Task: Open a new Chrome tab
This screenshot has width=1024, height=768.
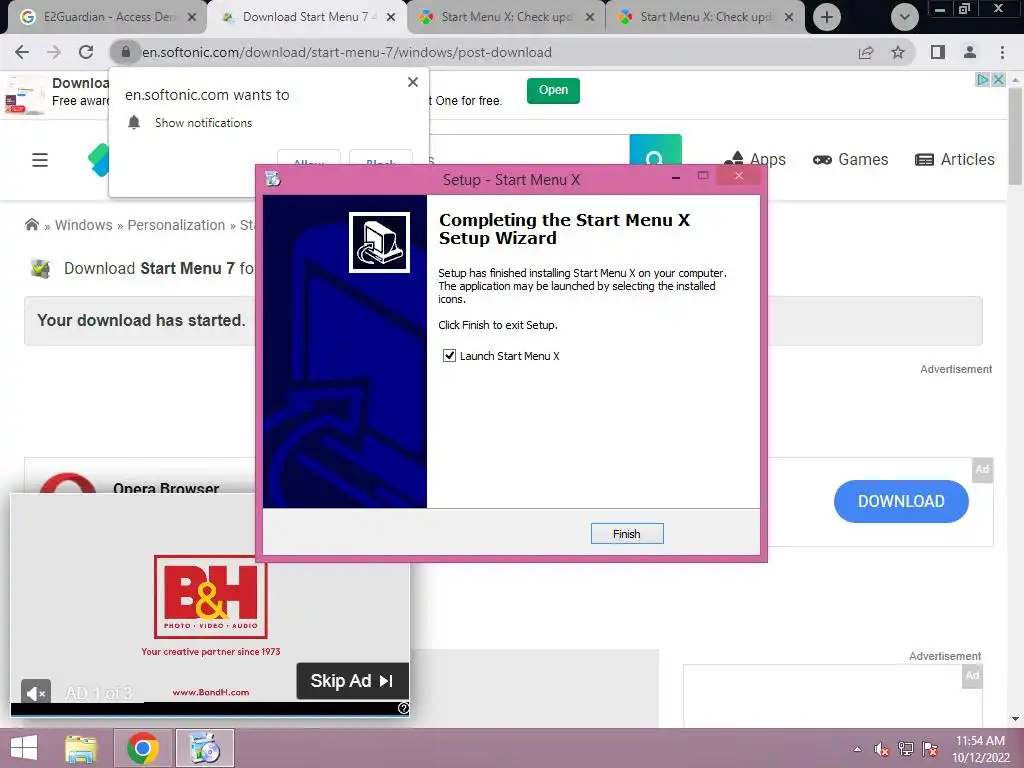Action: pos(827,17)
